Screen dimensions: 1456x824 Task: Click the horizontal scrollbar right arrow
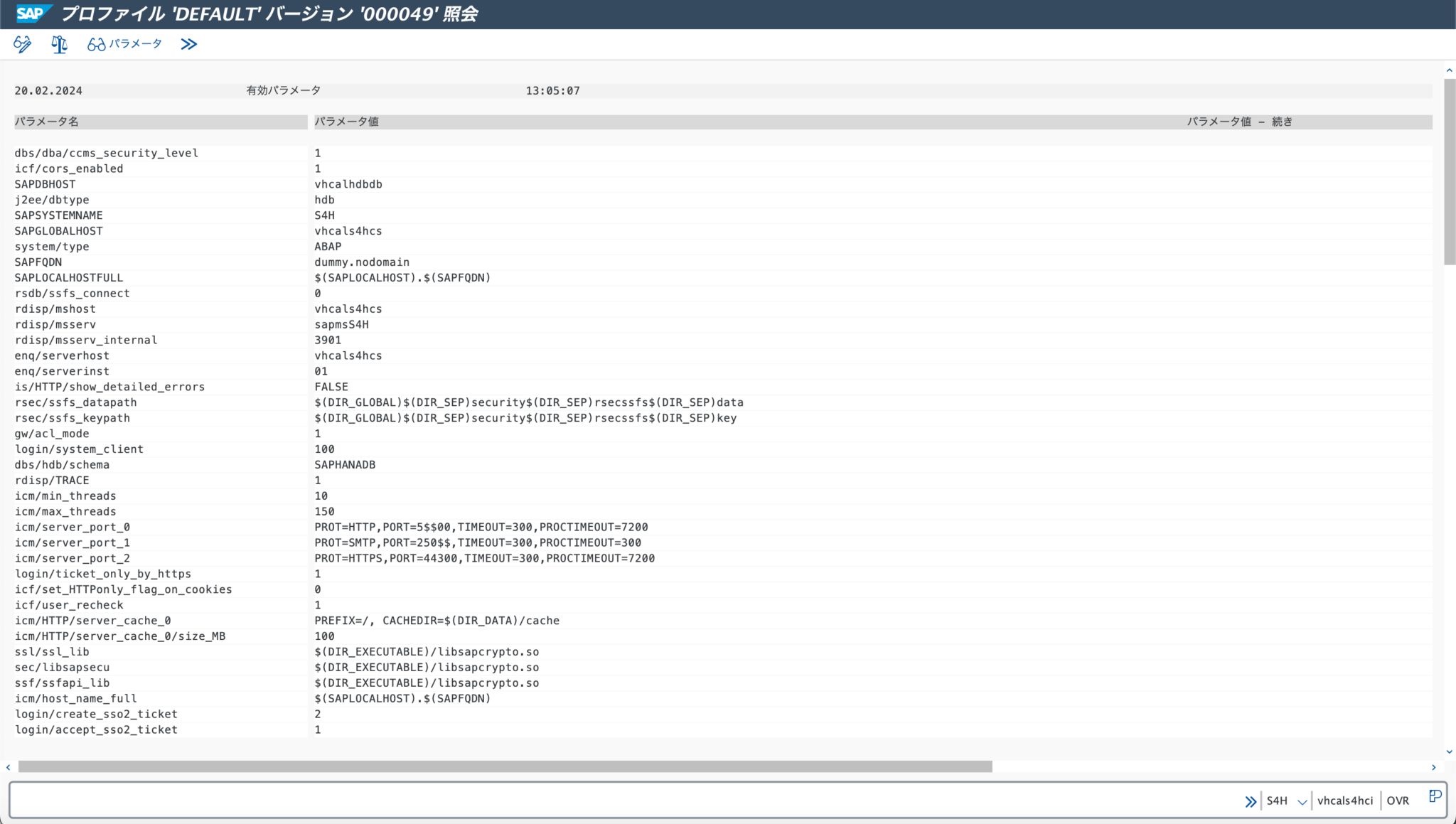1434,767
